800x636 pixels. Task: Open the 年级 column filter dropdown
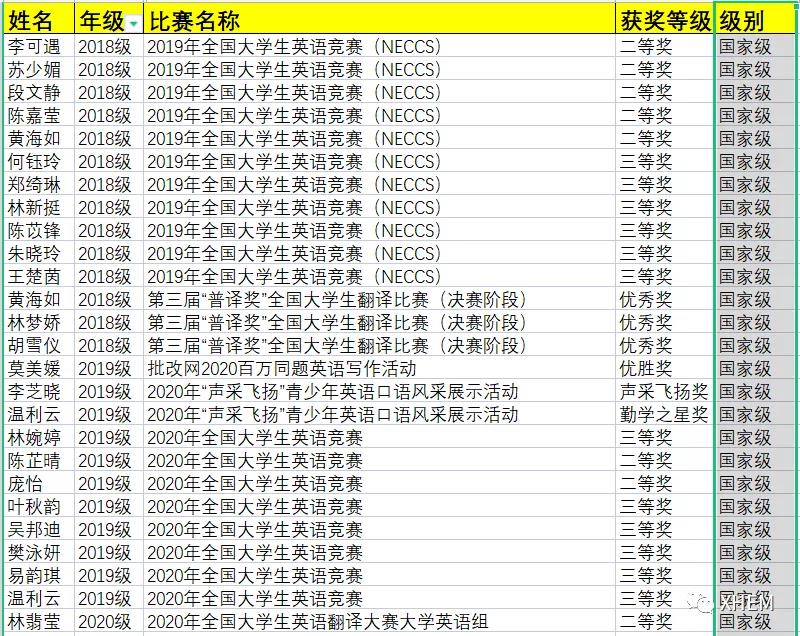point(133,17)
